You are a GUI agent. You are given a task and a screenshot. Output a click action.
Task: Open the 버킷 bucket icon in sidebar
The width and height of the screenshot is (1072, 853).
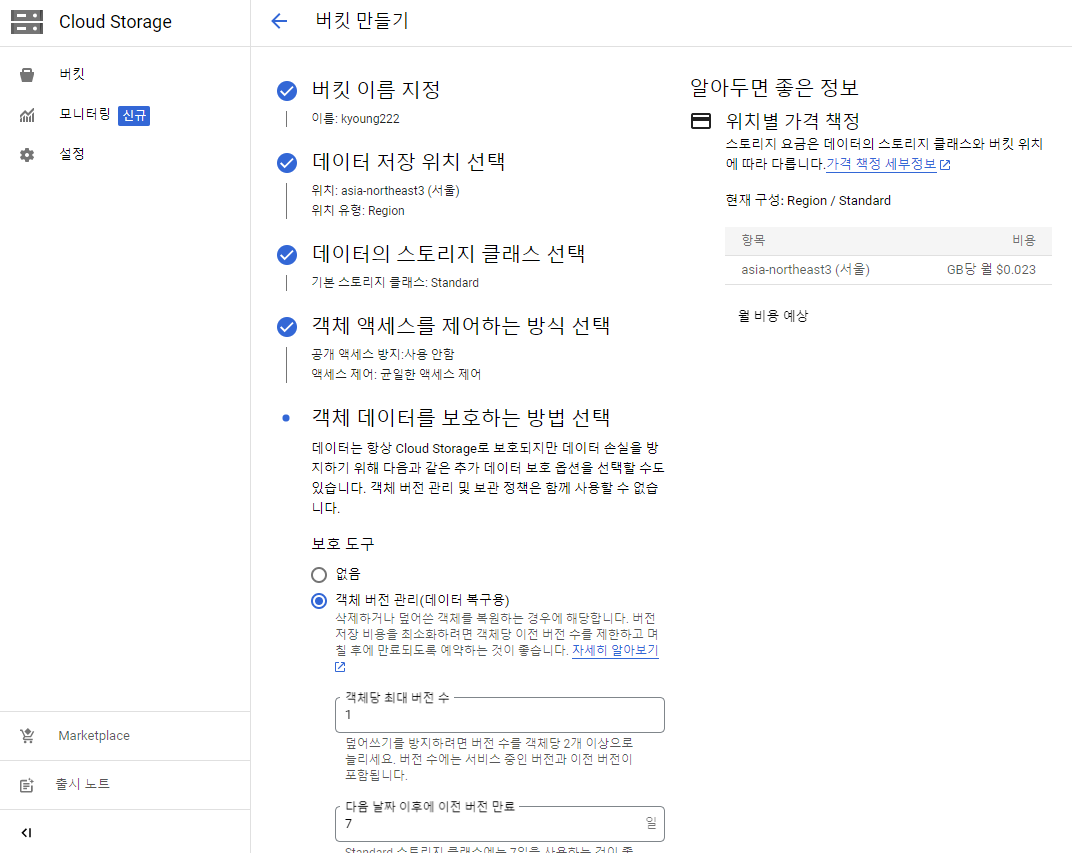point(27,75)
